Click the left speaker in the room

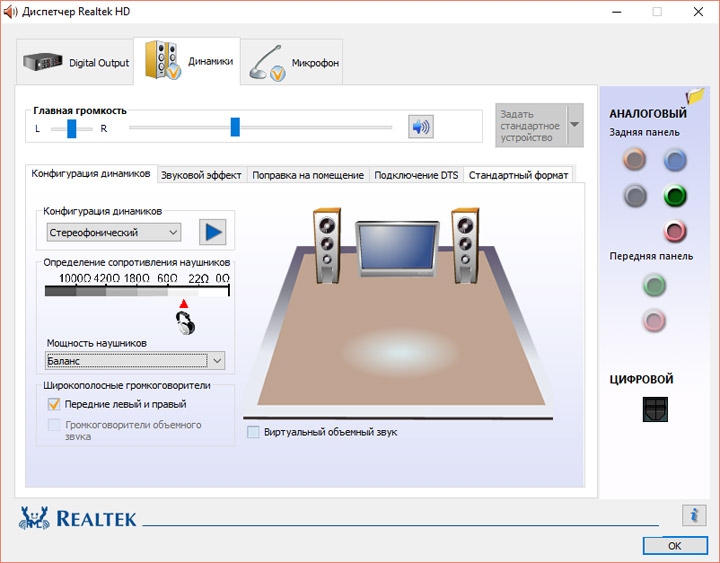(327, 245)
